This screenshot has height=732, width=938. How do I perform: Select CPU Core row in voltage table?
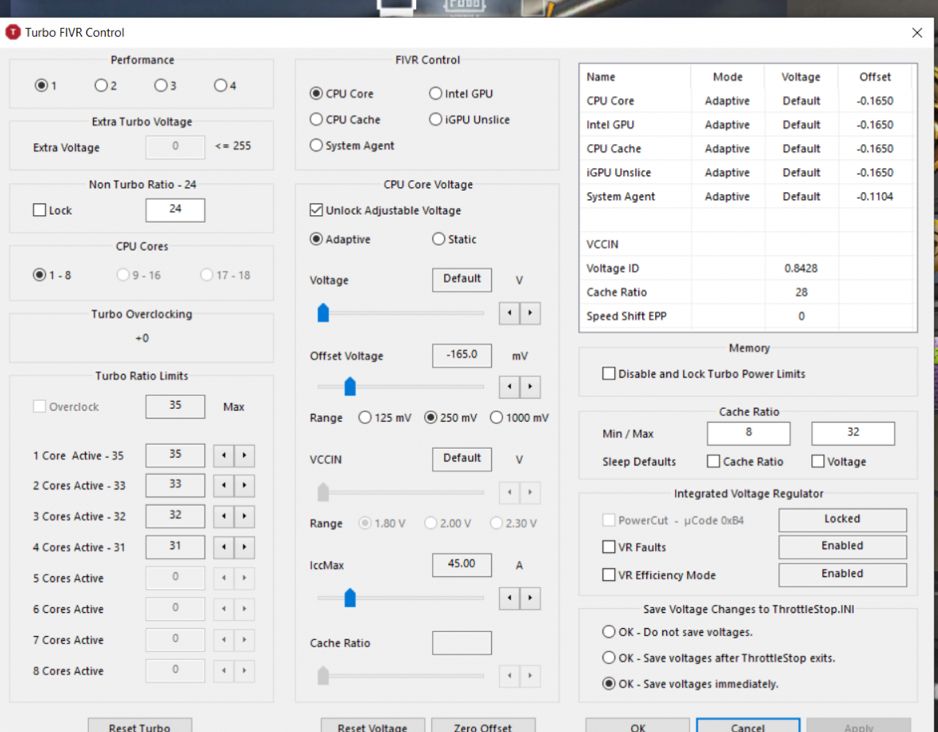(x=748, y=100)
